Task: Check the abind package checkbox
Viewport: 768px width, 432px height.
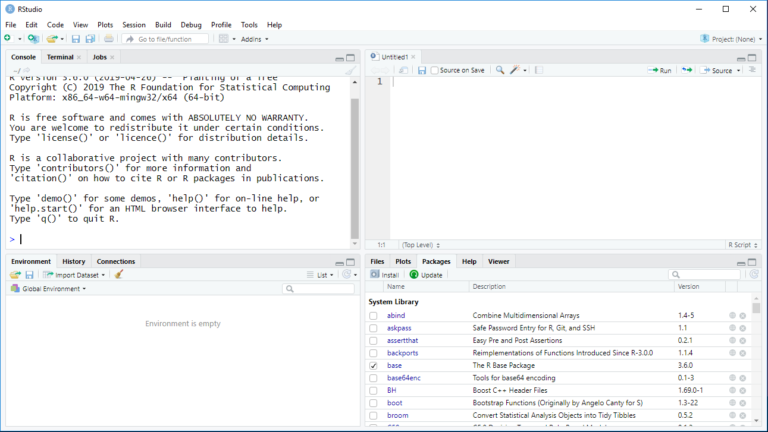Action: pos(374,315)
